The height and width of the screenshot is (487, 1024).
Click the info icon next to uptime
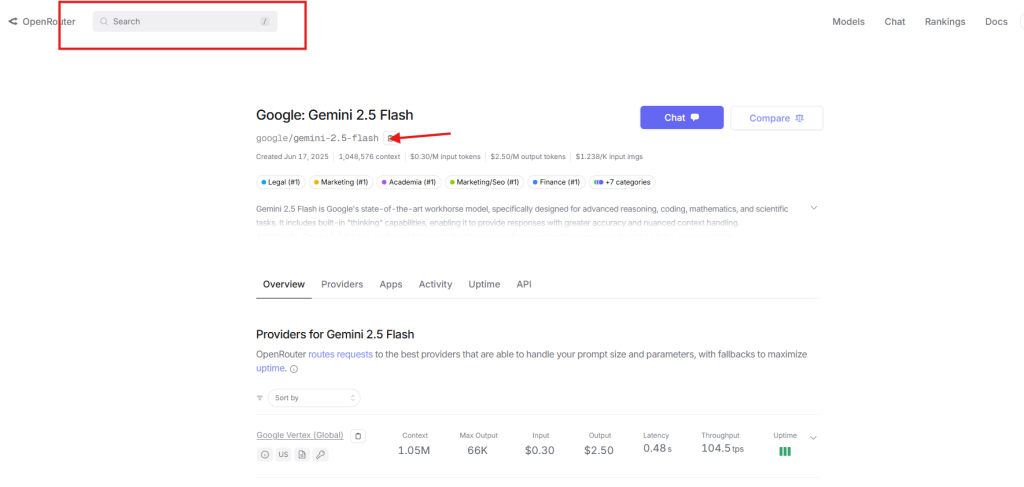(294, 369)
